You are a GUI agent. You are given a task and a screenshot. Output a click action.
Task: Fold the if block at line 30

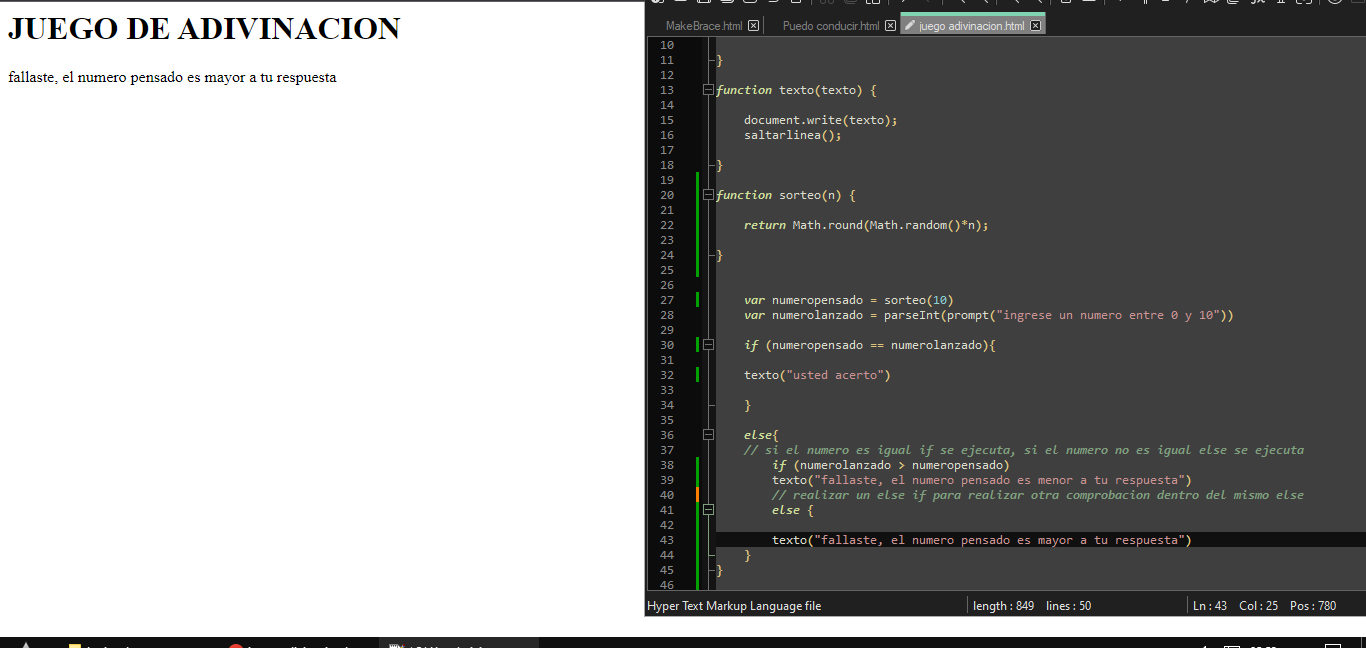coord(709,345)
